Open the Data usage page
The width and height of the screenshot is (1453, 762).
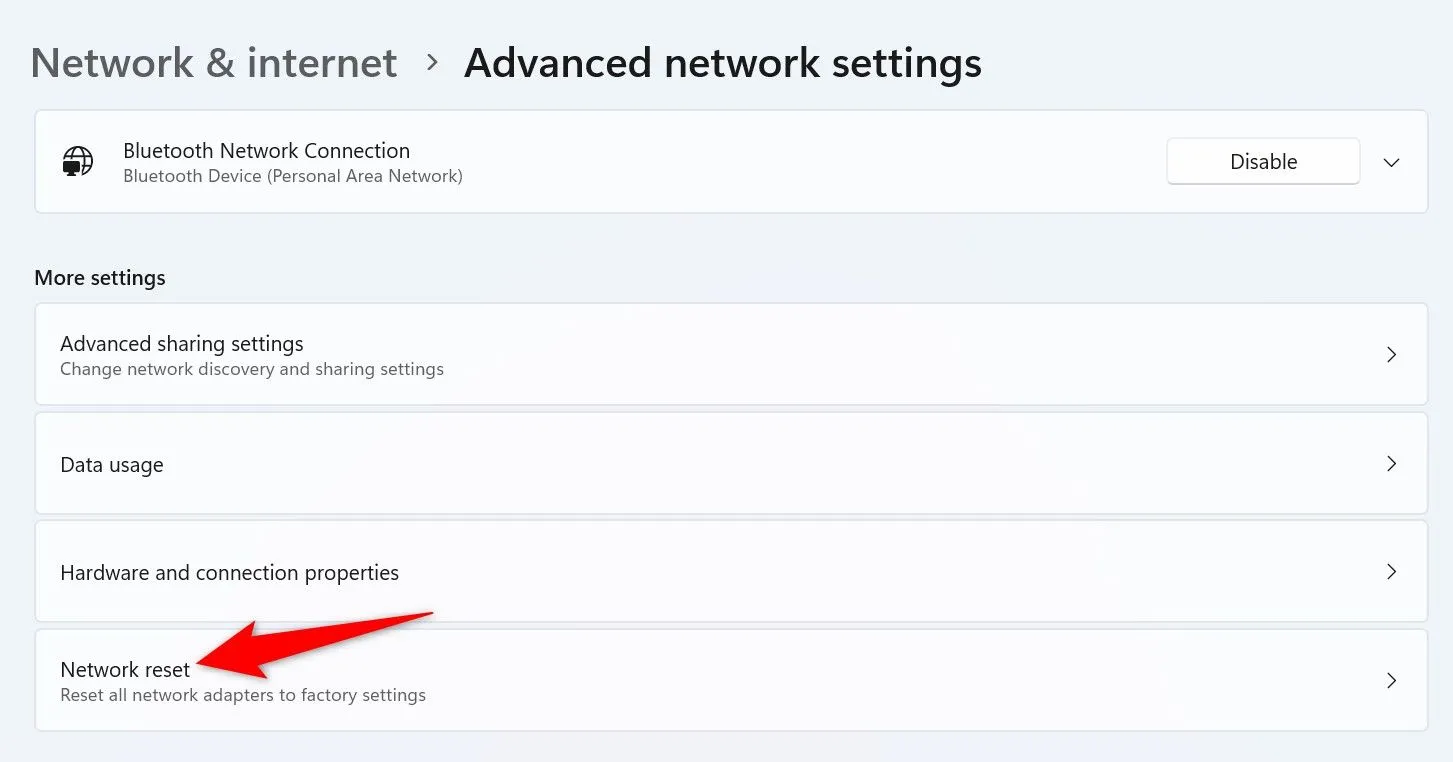(x=112, y=465)
